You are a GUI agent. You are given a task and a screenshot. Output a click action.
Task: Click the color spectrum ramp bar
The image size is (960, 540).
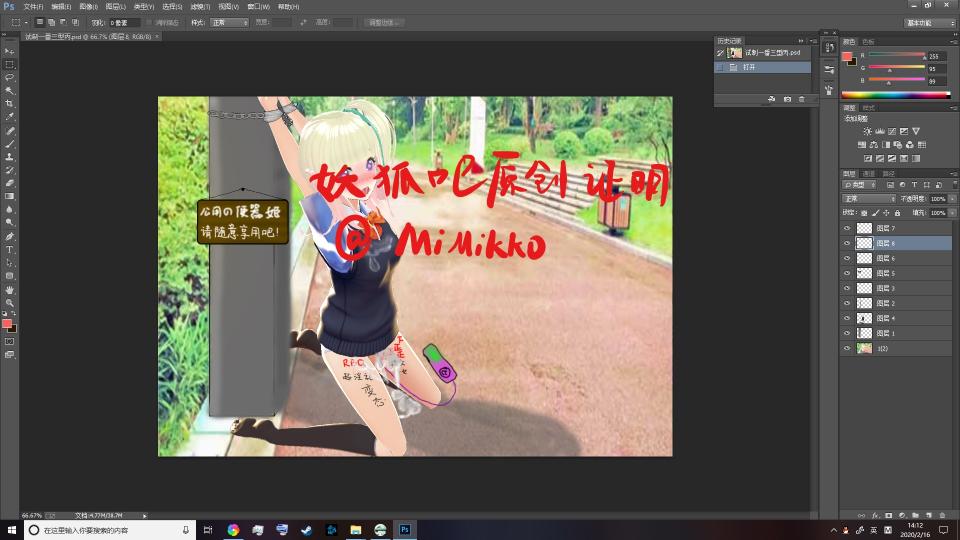click(x=896, y=95)
